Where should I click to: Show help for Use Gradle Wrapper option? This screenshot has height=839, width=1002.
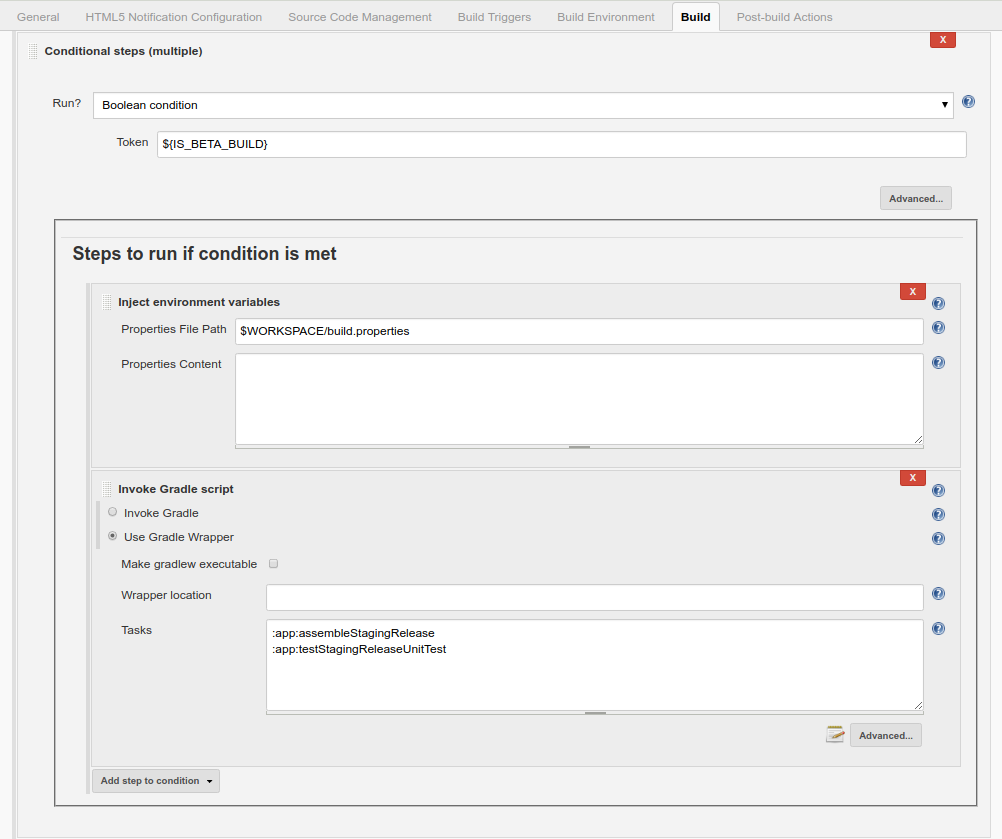938,539
